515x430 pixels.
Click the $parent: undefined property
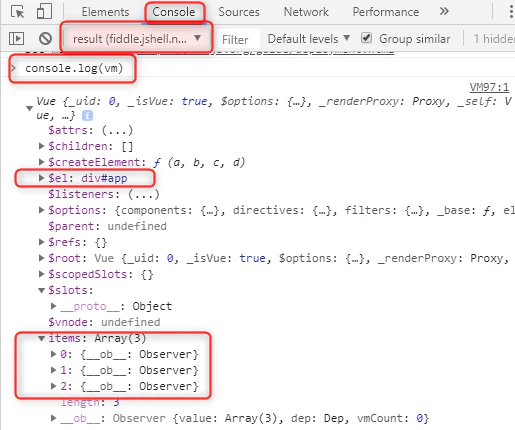click(107, 226)
